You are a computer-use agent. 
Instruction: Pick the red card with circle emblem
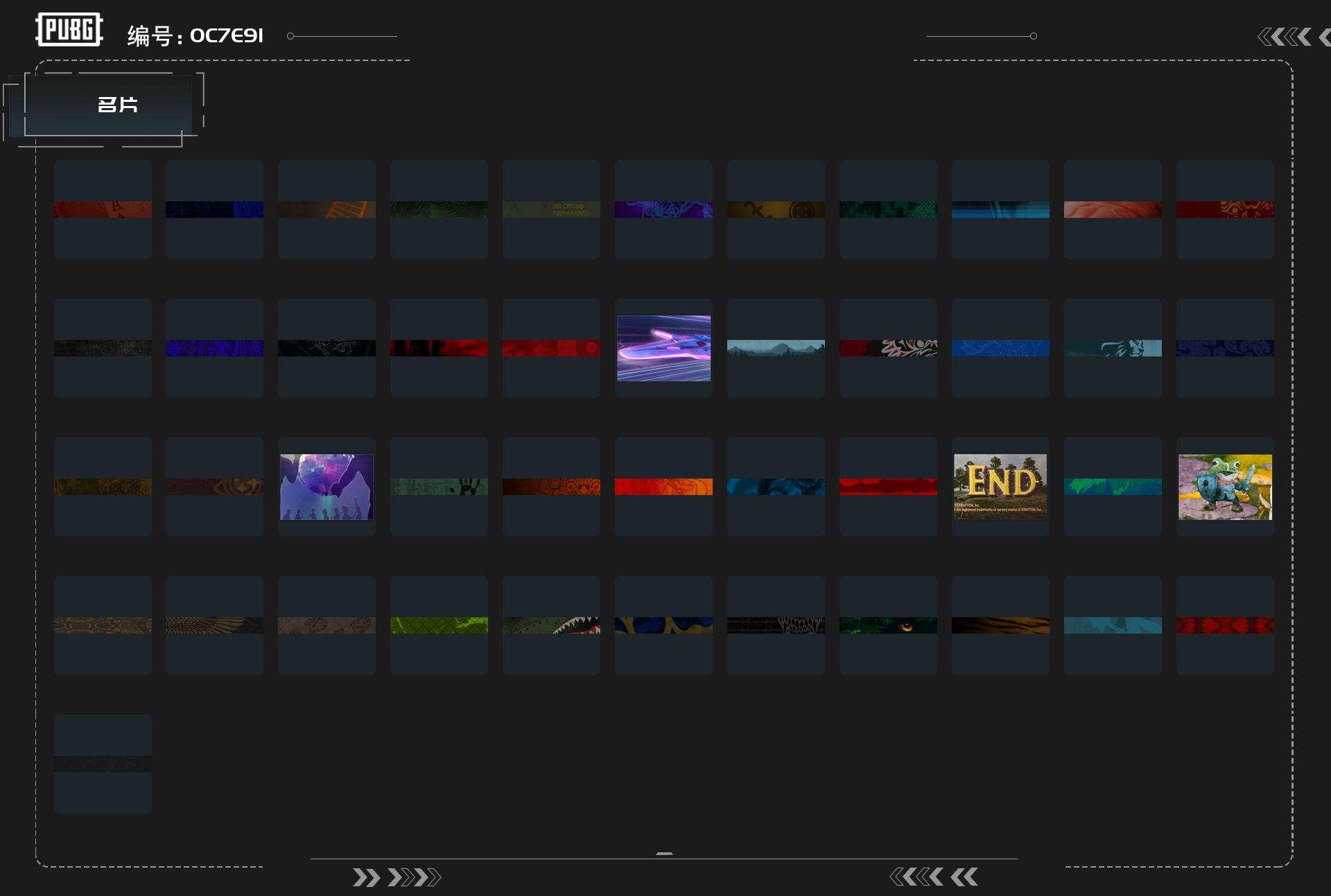point(551,348)
